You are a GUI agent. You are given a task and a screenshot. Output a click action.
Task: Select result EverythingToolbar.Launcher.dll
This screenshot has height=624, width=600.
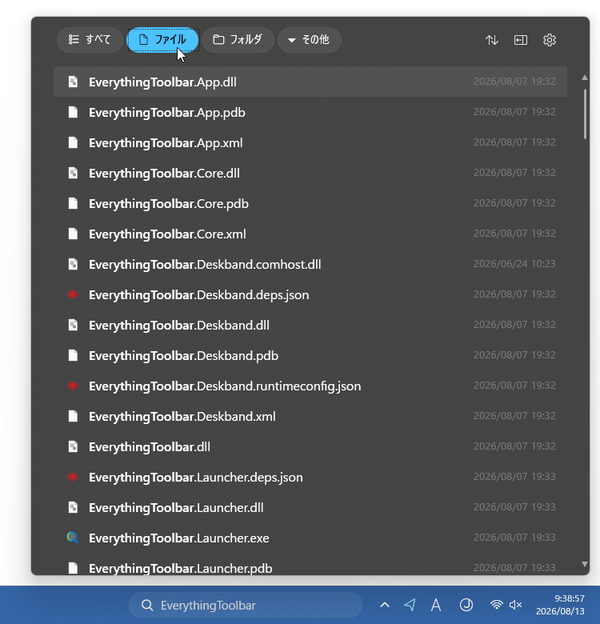tap(310, 507)
